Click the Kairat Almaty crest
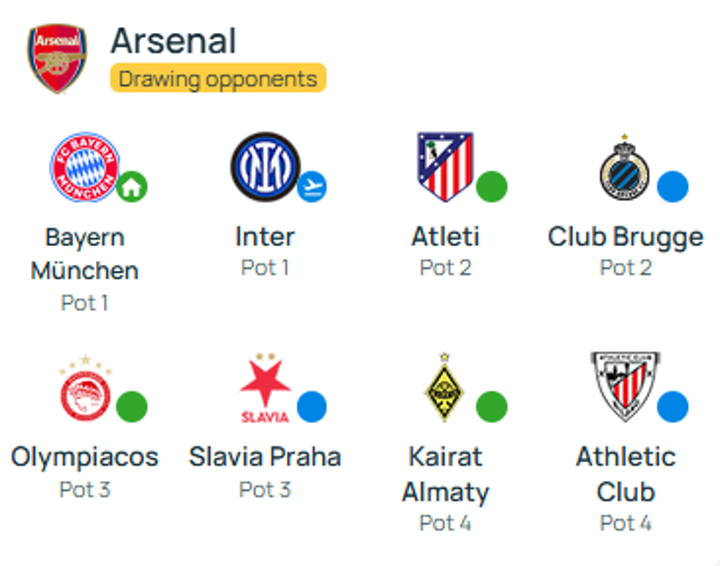The height and width of the screenshot is (566, 720). pyautogui.click(x=444, y=387)
